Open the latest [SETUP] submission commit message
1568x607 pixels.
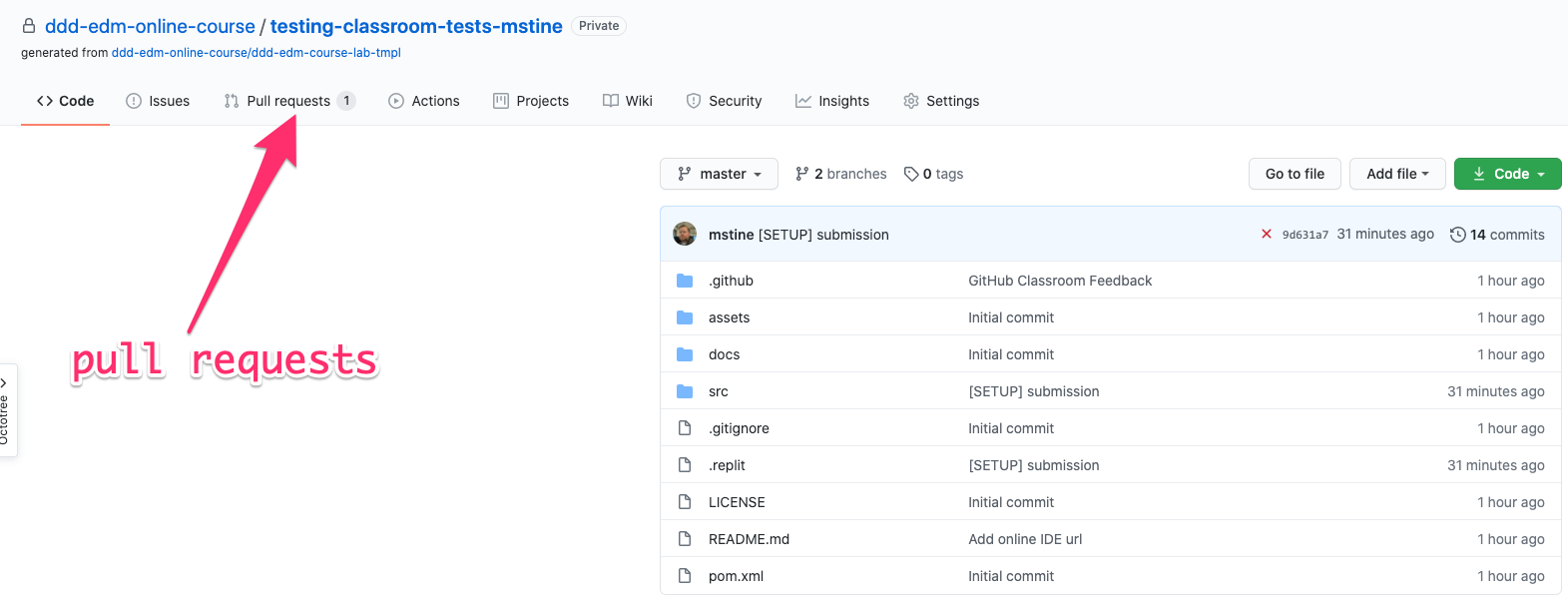[823, 235]
